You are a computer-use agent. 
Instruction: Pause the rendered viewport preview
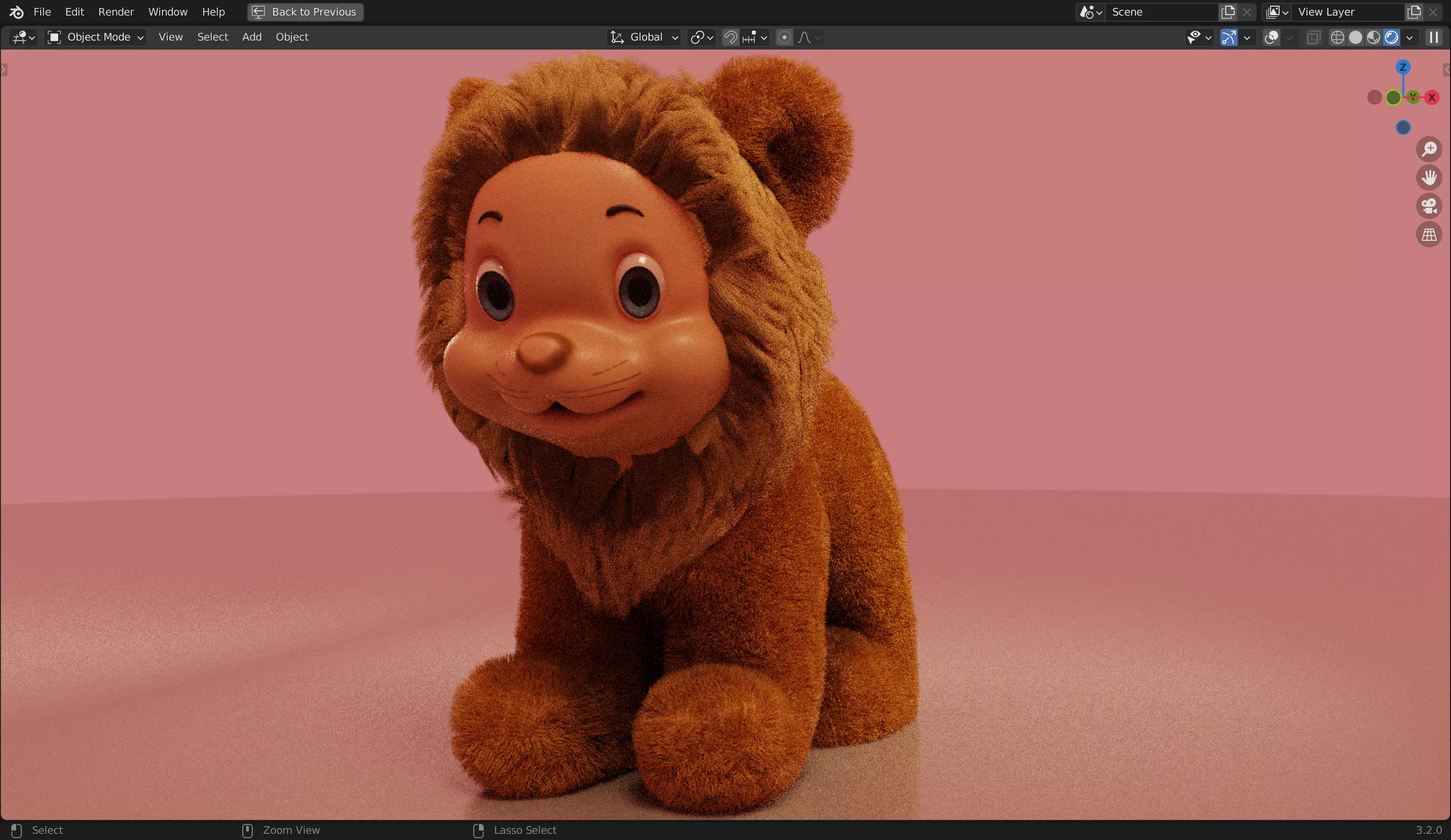tap(1434, 37)
